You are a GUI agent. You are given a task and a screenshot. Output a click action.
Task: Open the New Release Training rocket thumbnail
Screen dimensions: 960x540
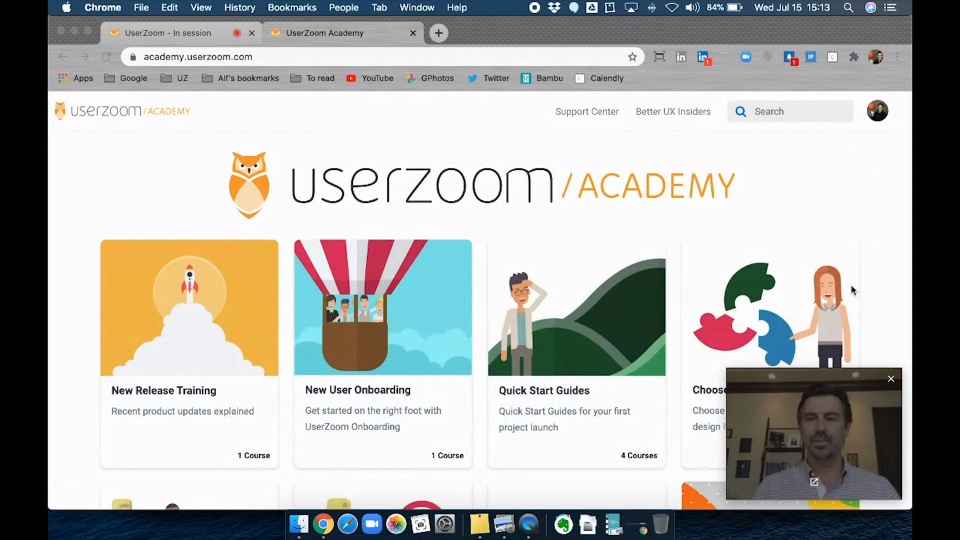[x=189, y=307]
